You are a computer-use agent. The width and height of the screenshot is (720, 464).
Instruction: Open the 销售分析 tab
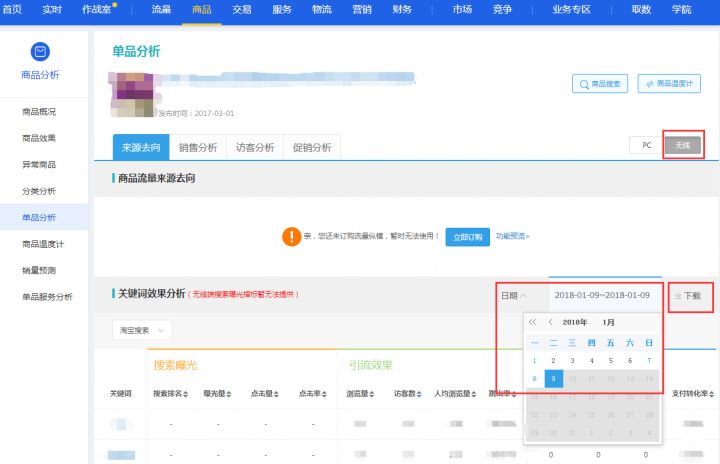[x=198, y=147]
